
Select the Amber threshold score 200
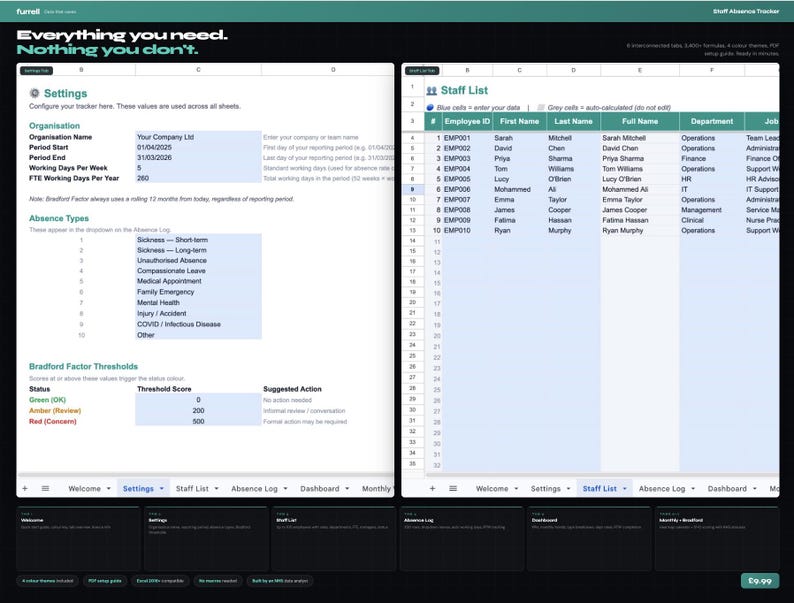coord(198,411)
